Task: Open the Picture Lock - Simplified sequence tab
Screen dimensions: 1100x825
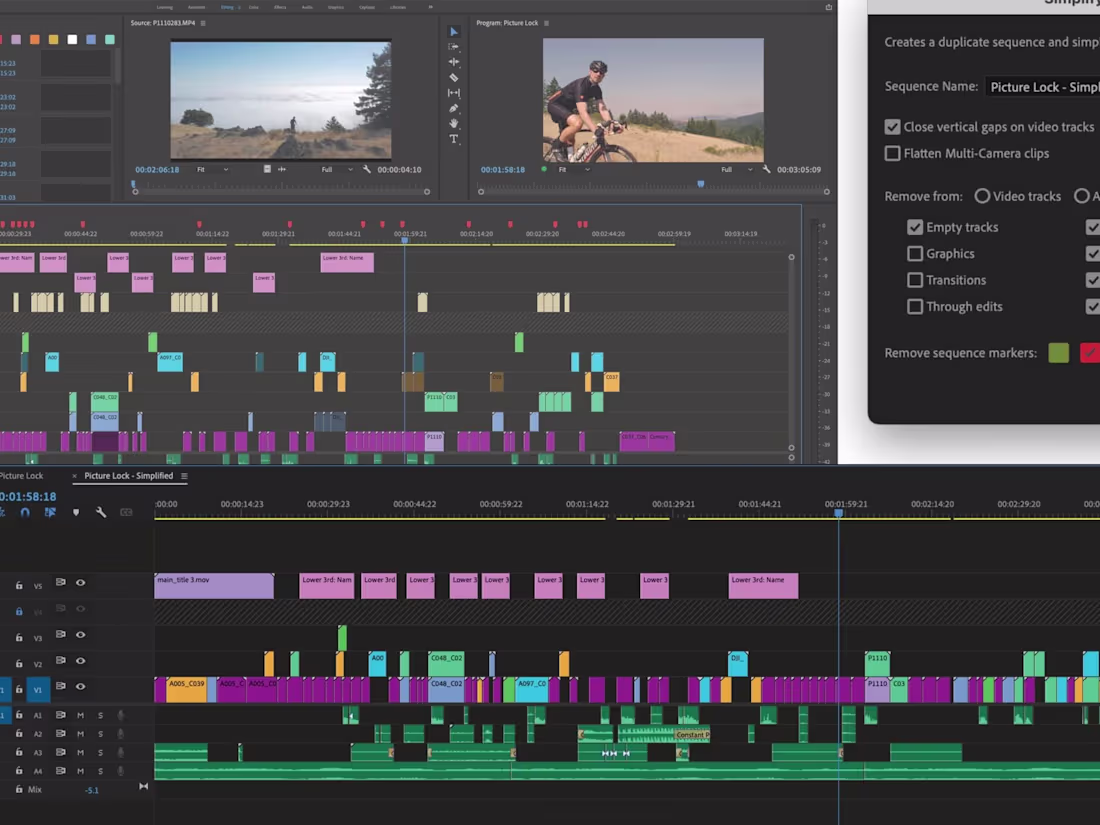Action: tap(130, 476)
